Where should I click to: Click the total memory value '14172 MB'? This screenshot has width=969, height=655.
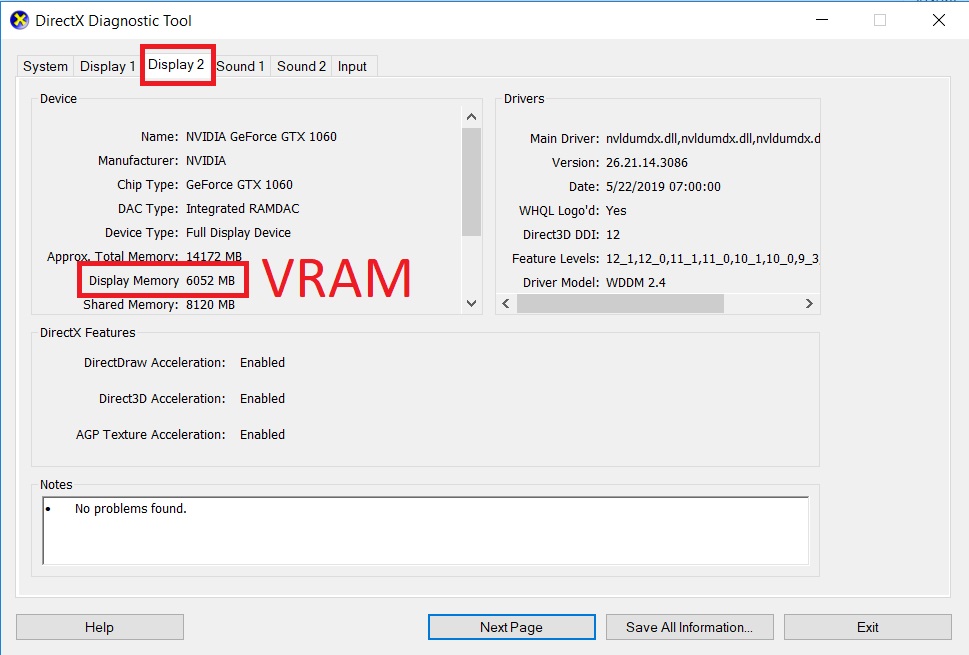tap(214, 256)
